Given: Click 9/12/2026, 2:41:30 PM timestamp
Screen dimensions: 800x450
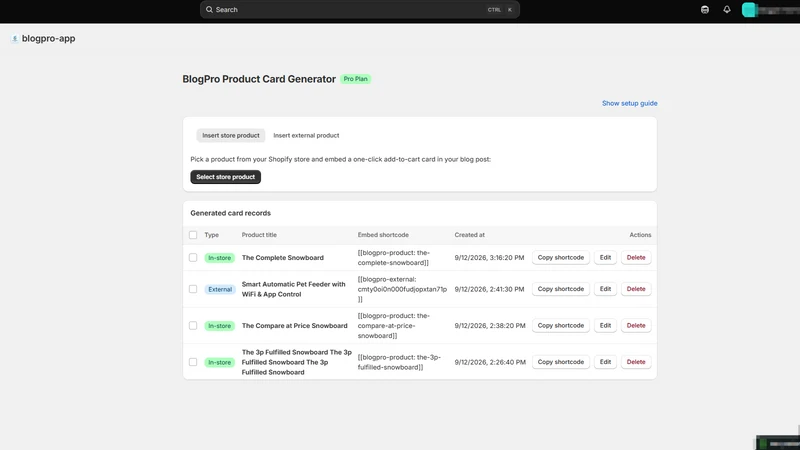Looking at the screenshot, I should [489, 289].
